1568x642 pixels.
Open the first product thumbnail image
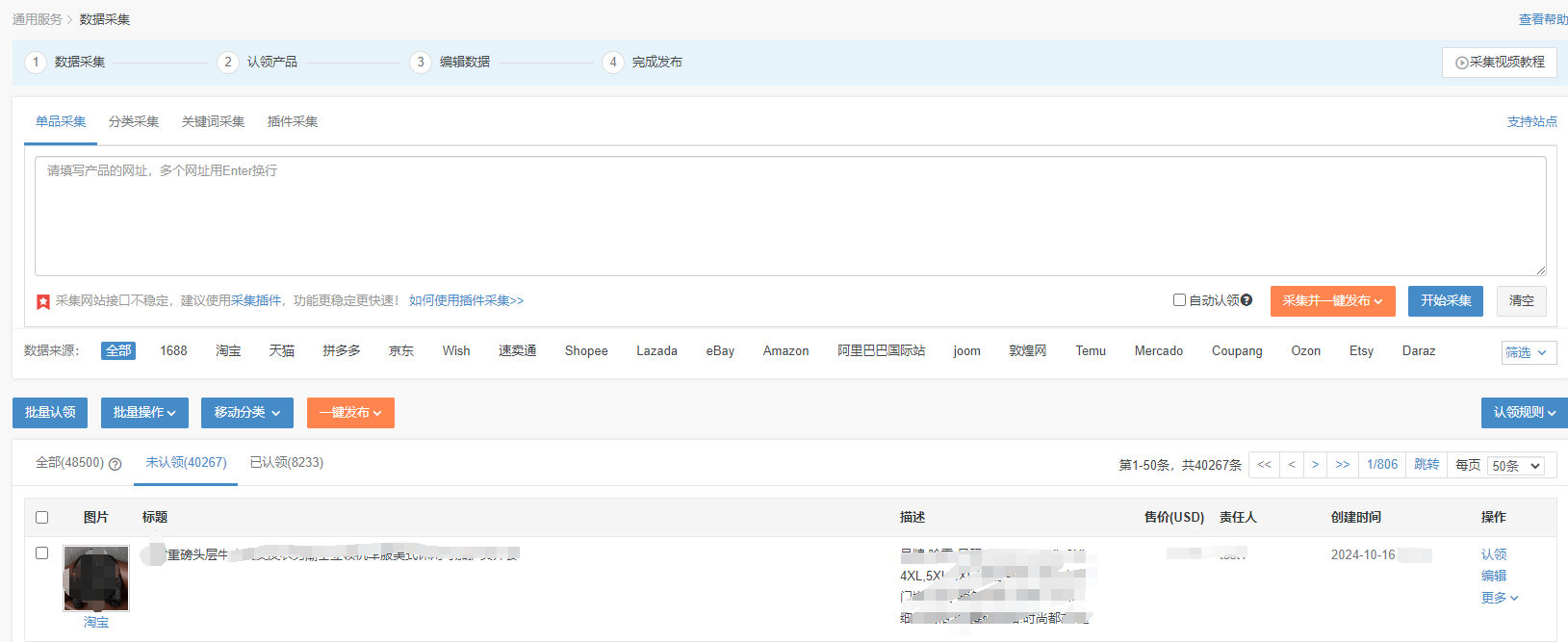(x=96, y=578)
